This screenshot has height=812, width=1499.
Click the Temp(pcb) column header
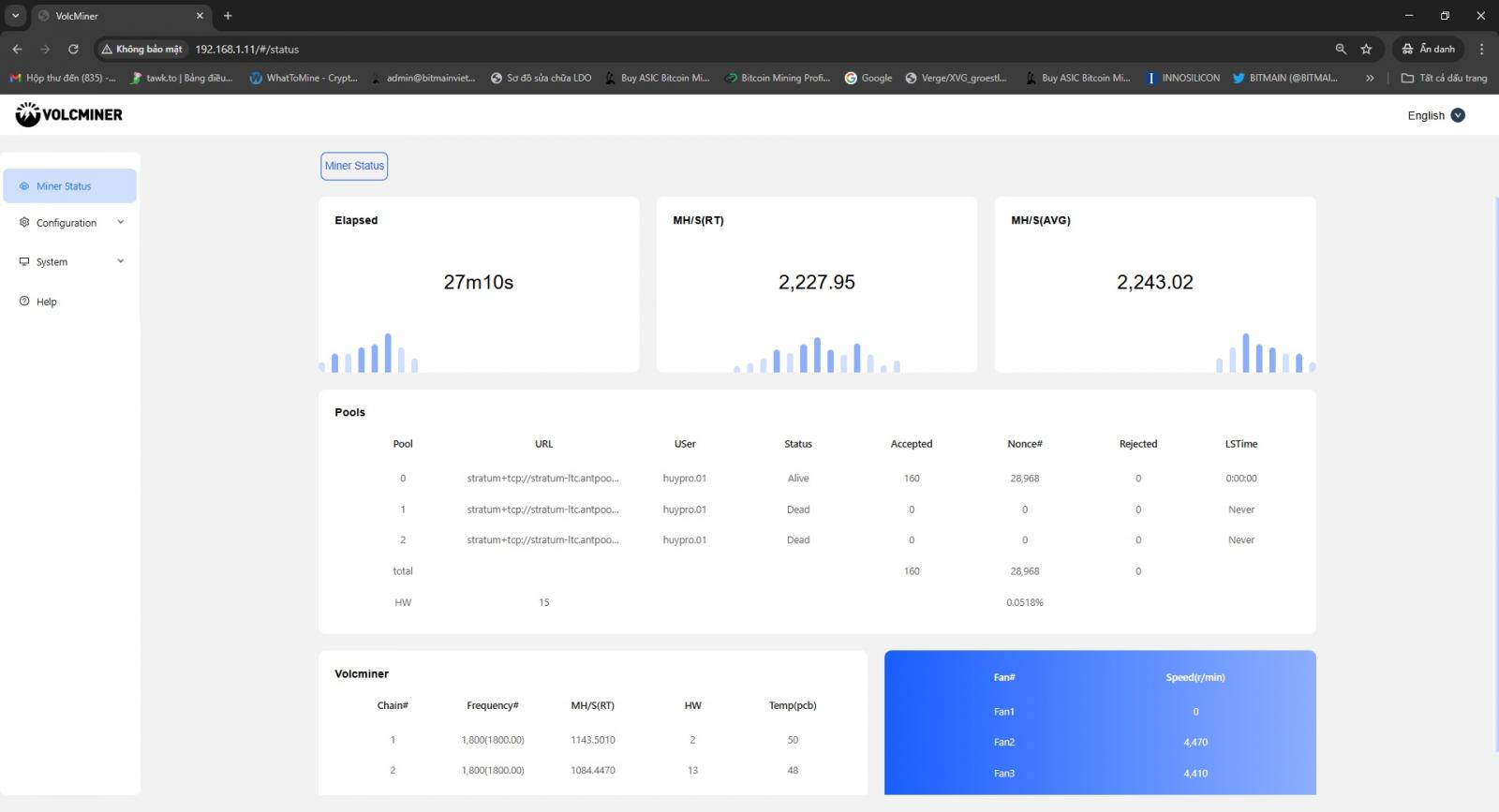tap(793, 705)
